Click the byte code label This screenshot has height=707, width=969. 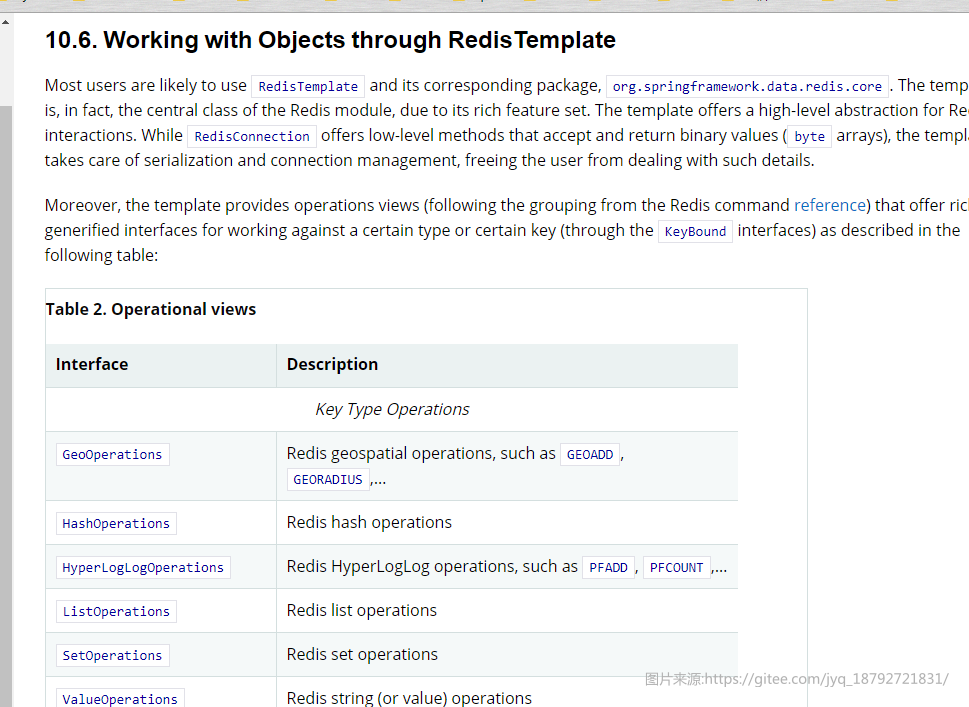[x=810, y=136]
